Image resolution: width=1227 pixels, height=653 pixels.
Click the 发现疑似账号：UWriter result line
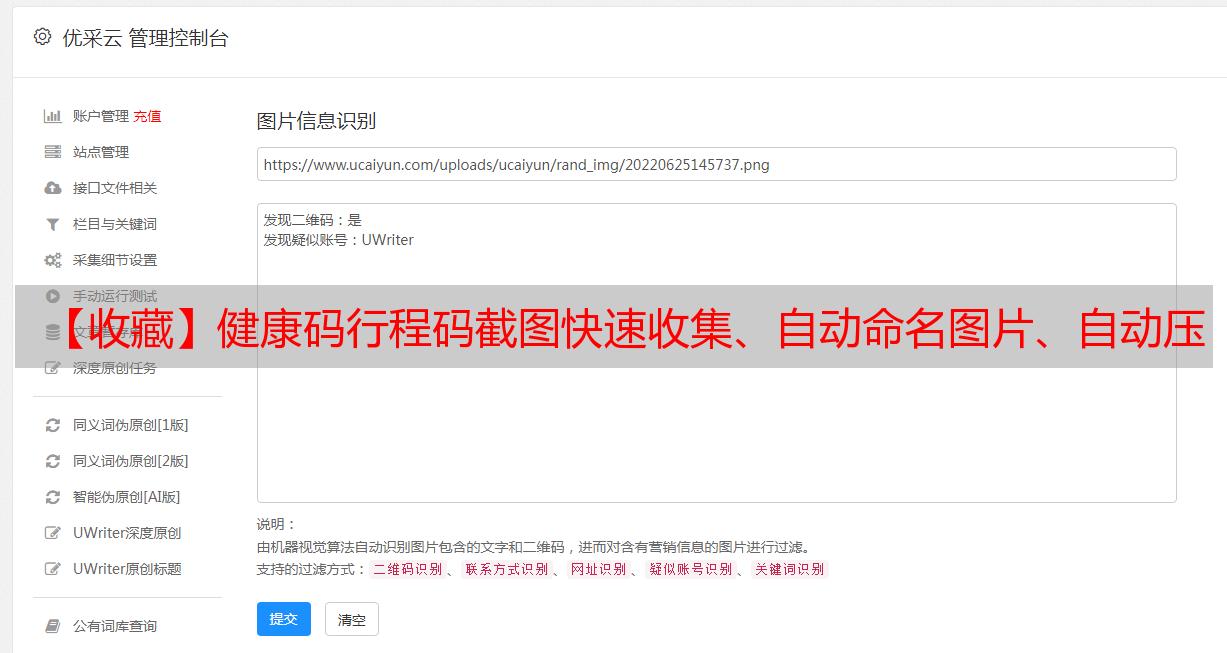tap(339, 240)
